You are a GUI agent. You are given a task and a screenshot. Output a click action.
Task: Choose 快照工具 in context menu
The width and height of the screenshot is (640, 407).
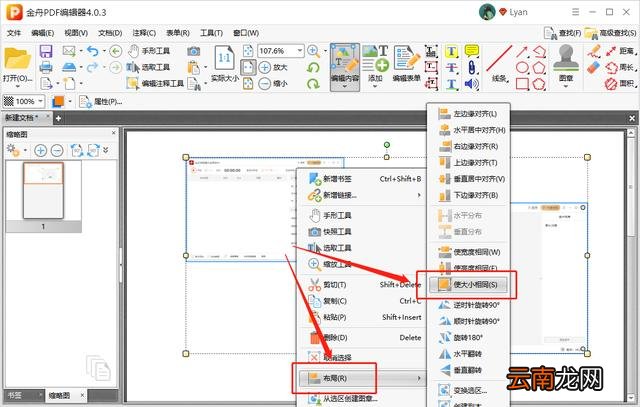364,231
